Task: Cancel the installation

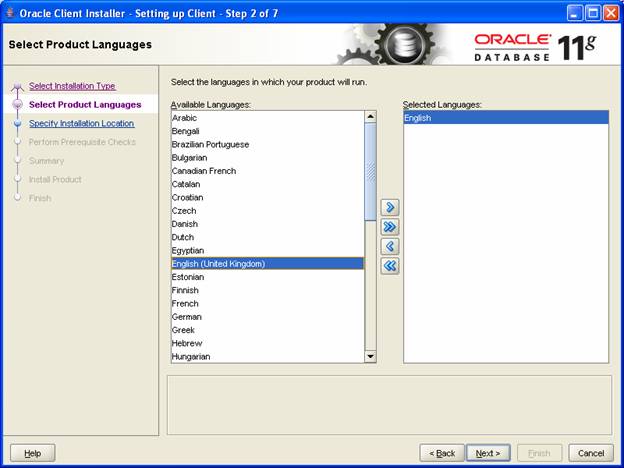Action: (x=591, y=453)
